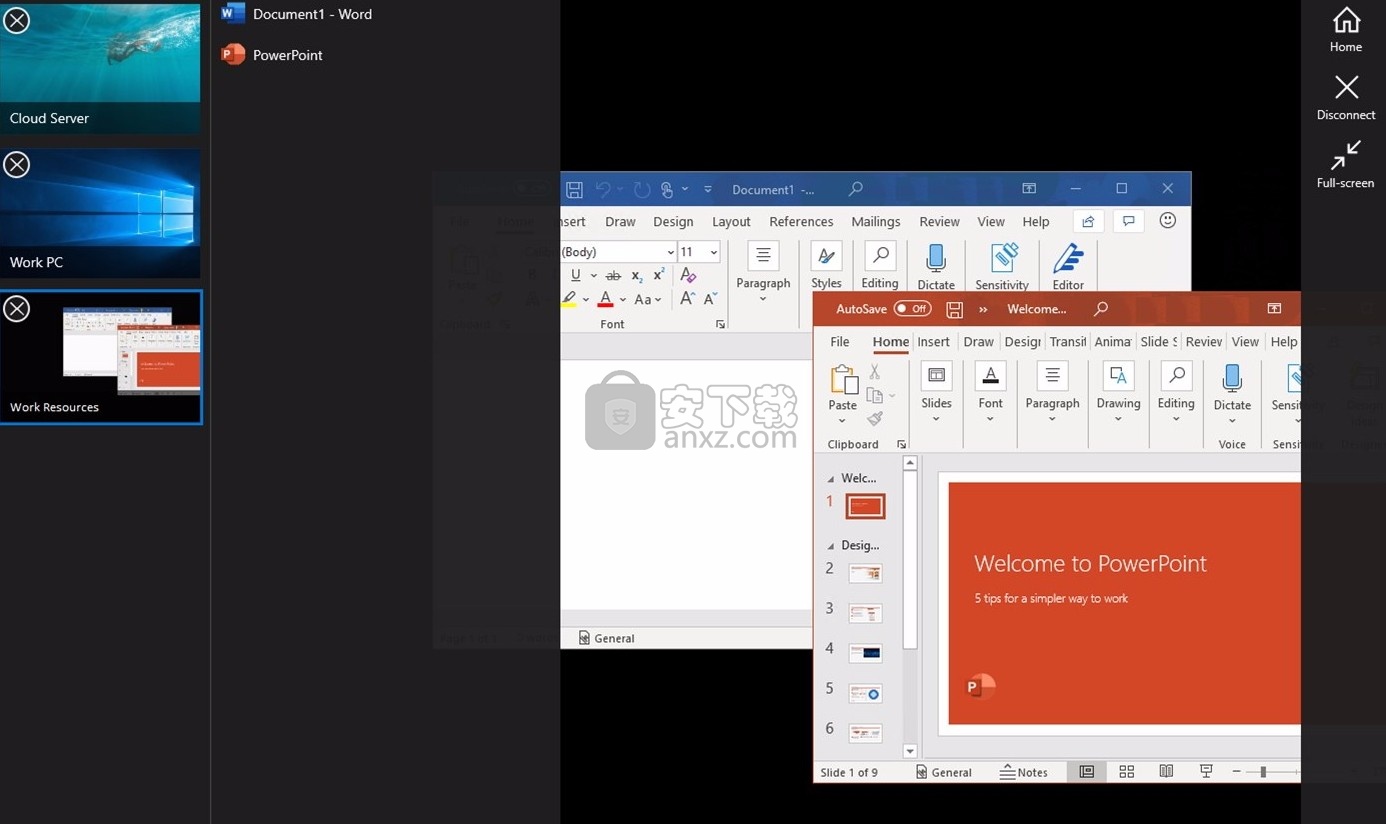Click the Shrink Font icon in Word
The width and height of the screenshot is (1386, 824).
click(x=710, y=298)
